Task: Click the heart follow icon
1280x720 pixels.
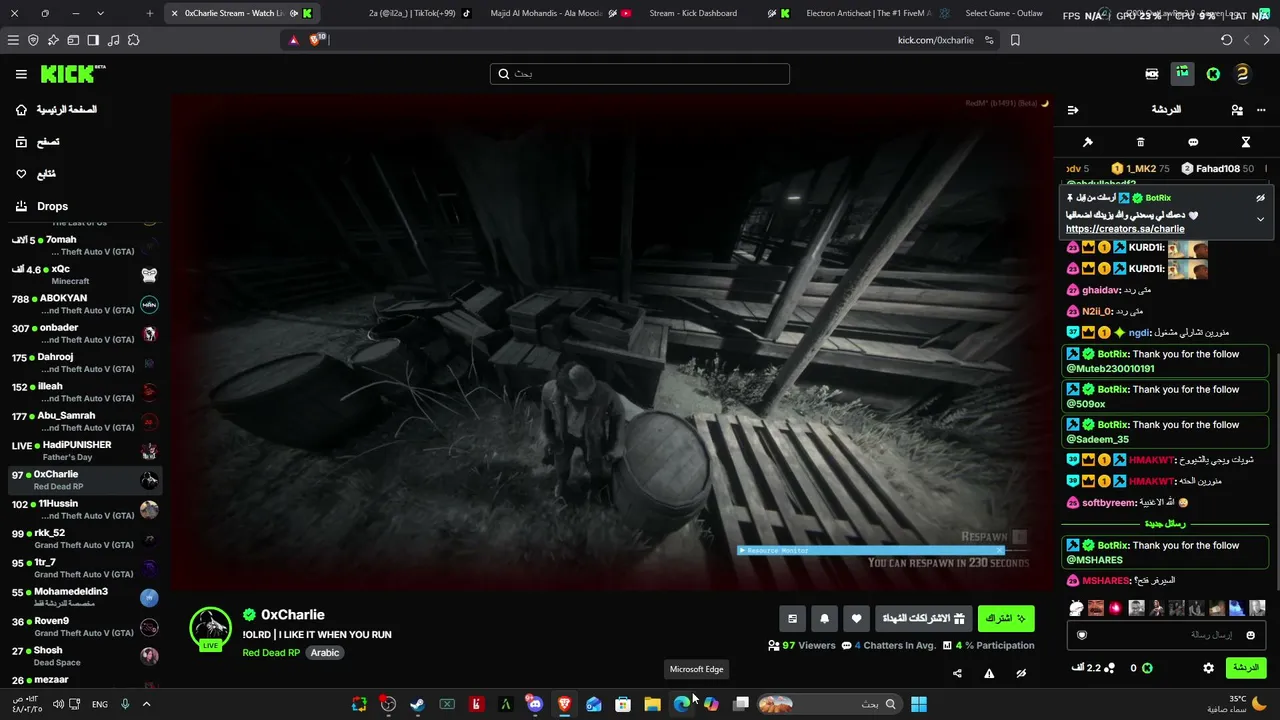Action: [856, 619]
